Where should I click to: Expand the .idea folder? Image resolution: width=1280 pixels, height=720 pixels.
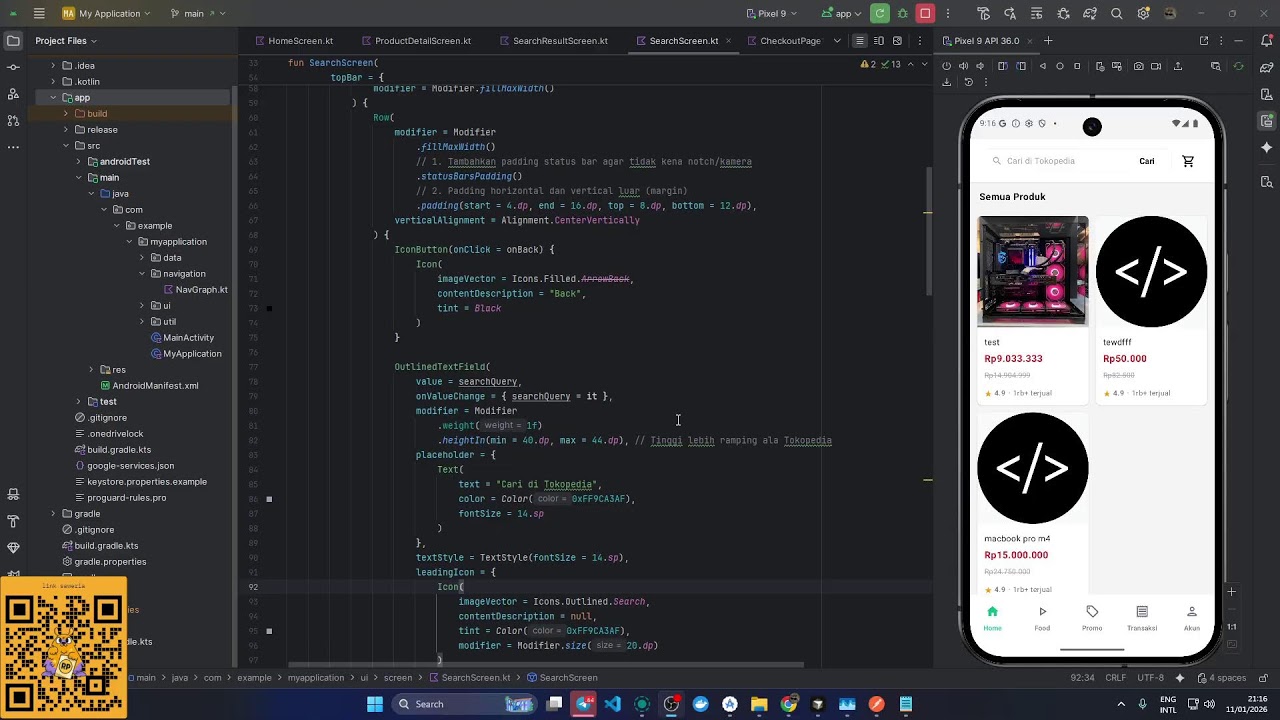(x=53, y=66)
